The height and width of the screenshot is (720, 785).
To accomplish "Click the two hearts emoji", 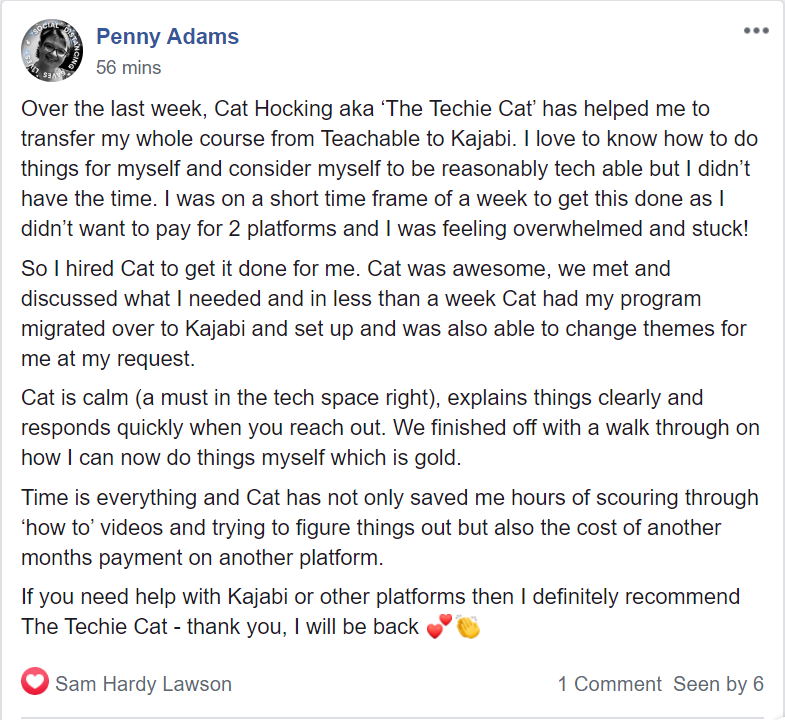I will (437, 629).
